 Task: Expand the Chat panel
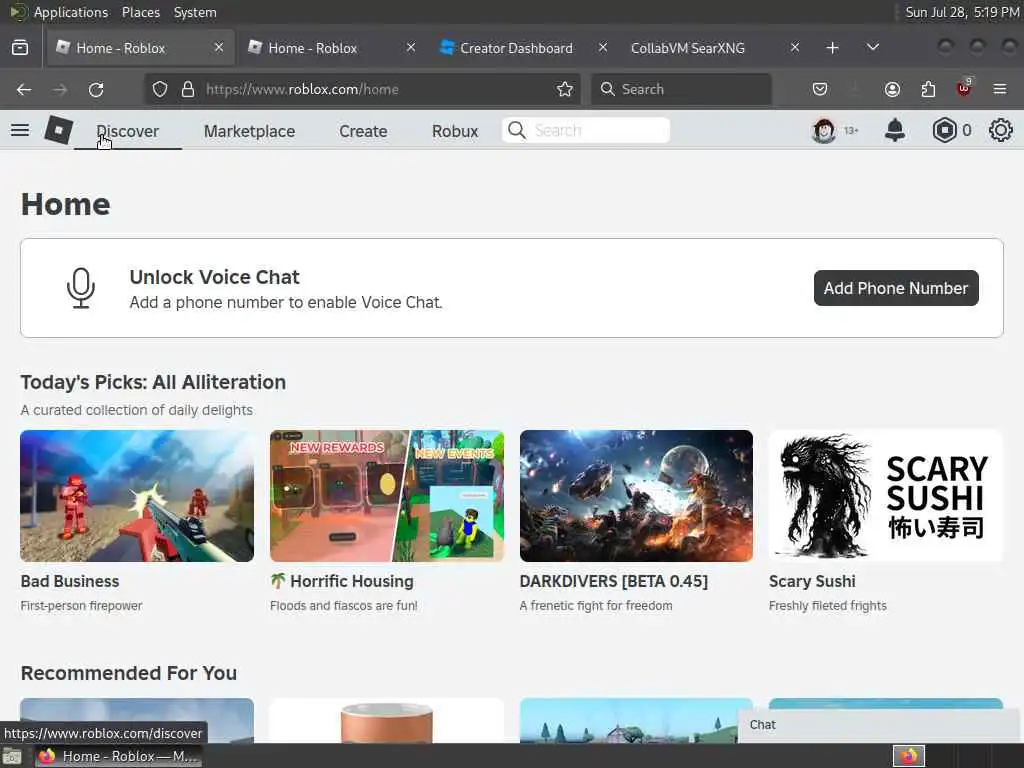click(880, 725)
